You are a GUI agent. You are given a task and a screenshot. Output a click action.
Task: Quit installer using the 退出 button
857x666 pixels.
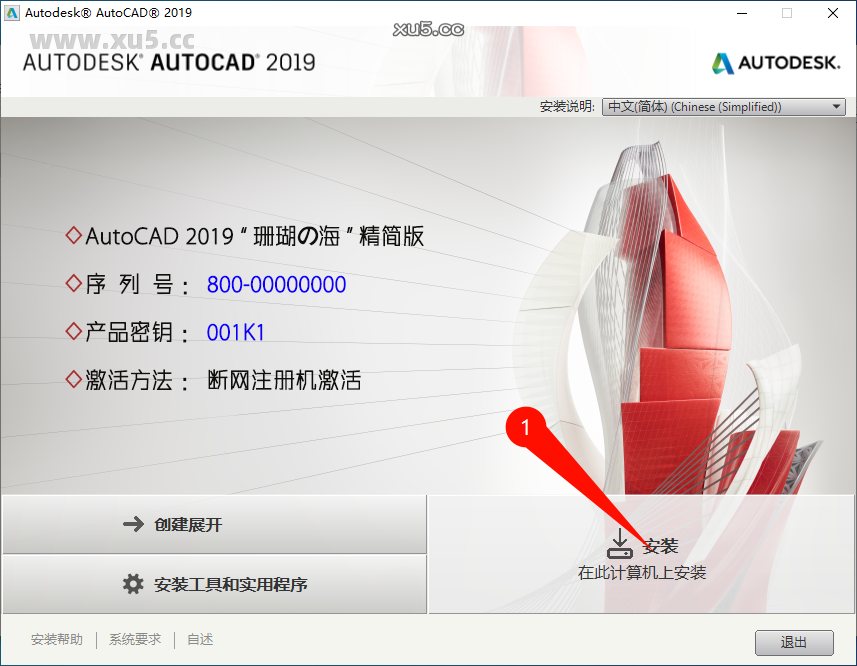[793, 642]
